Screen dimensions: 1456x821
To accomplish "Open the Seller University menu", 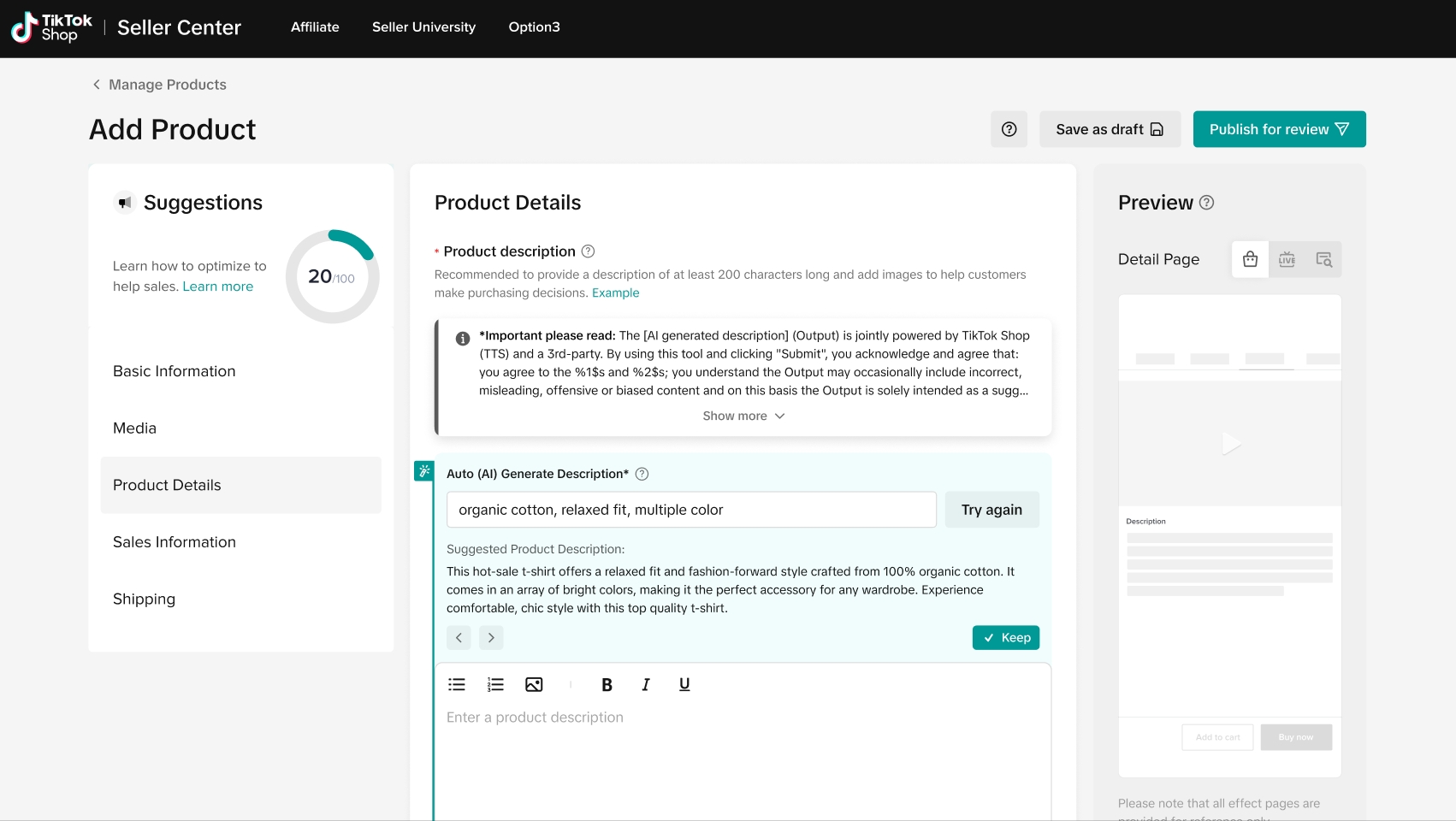I will (423, 27).
